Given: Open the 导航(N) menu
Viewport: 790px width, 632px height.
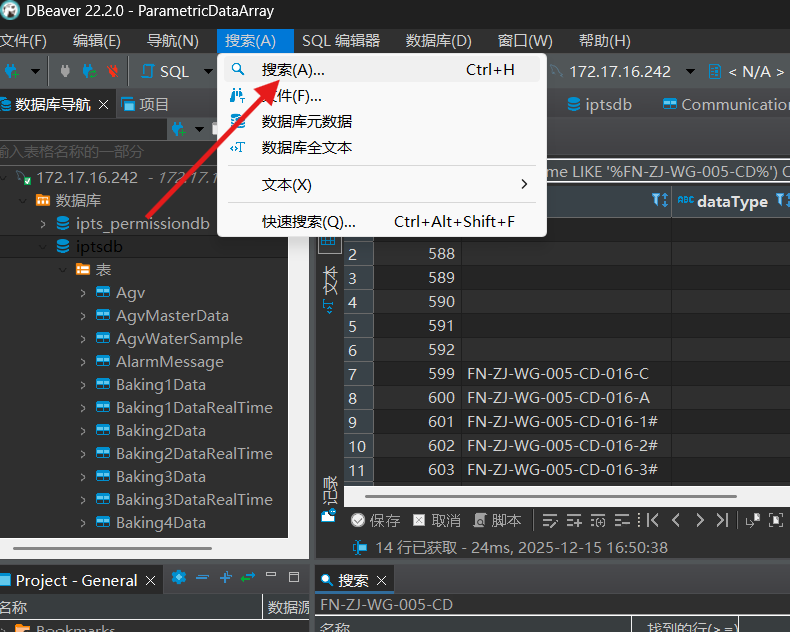Looking at the screenshot, I should [172, 41].
